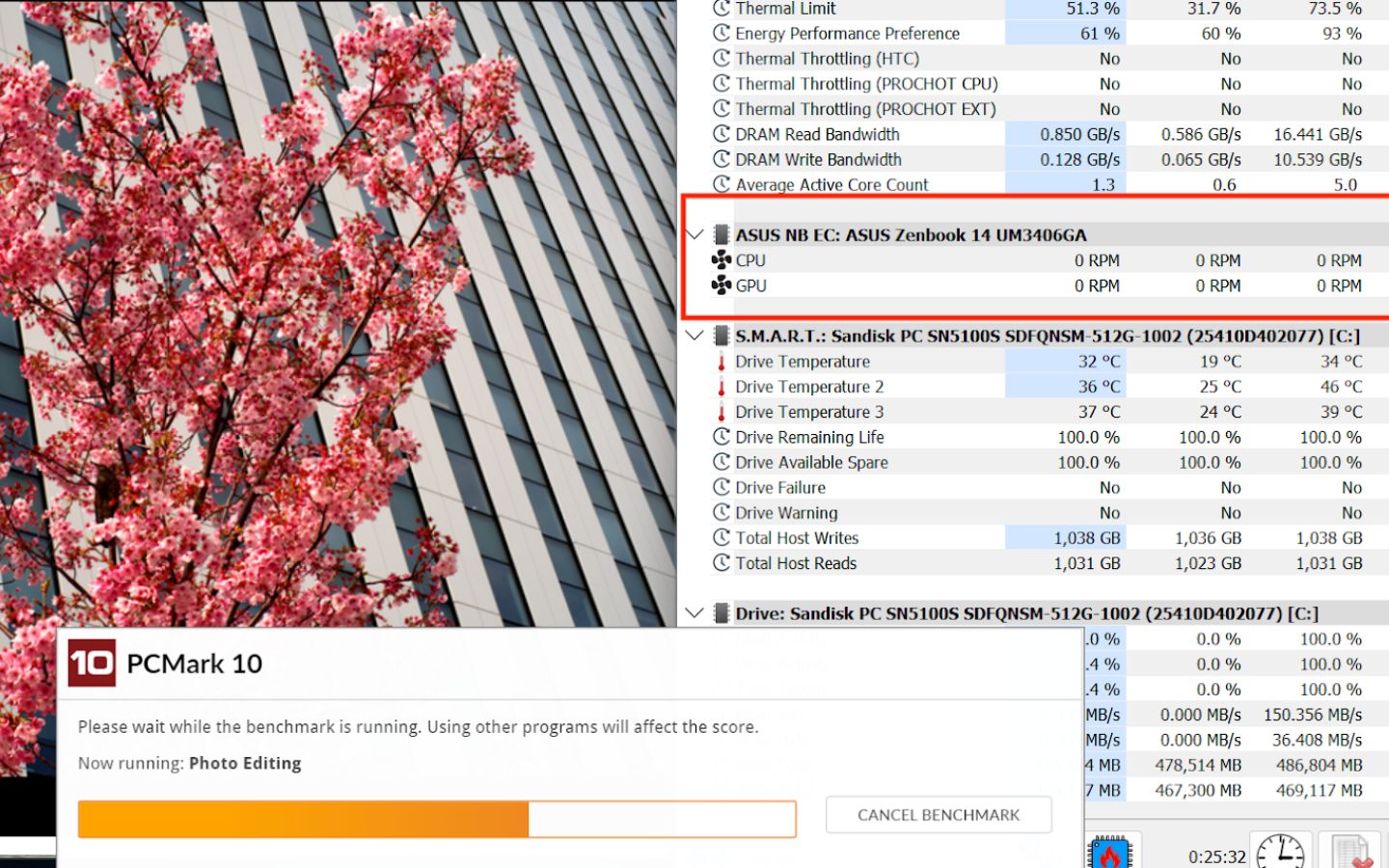Select the DRAM Write Bandwidth label
Screen dimensions: 1389x868
point(818,159)
